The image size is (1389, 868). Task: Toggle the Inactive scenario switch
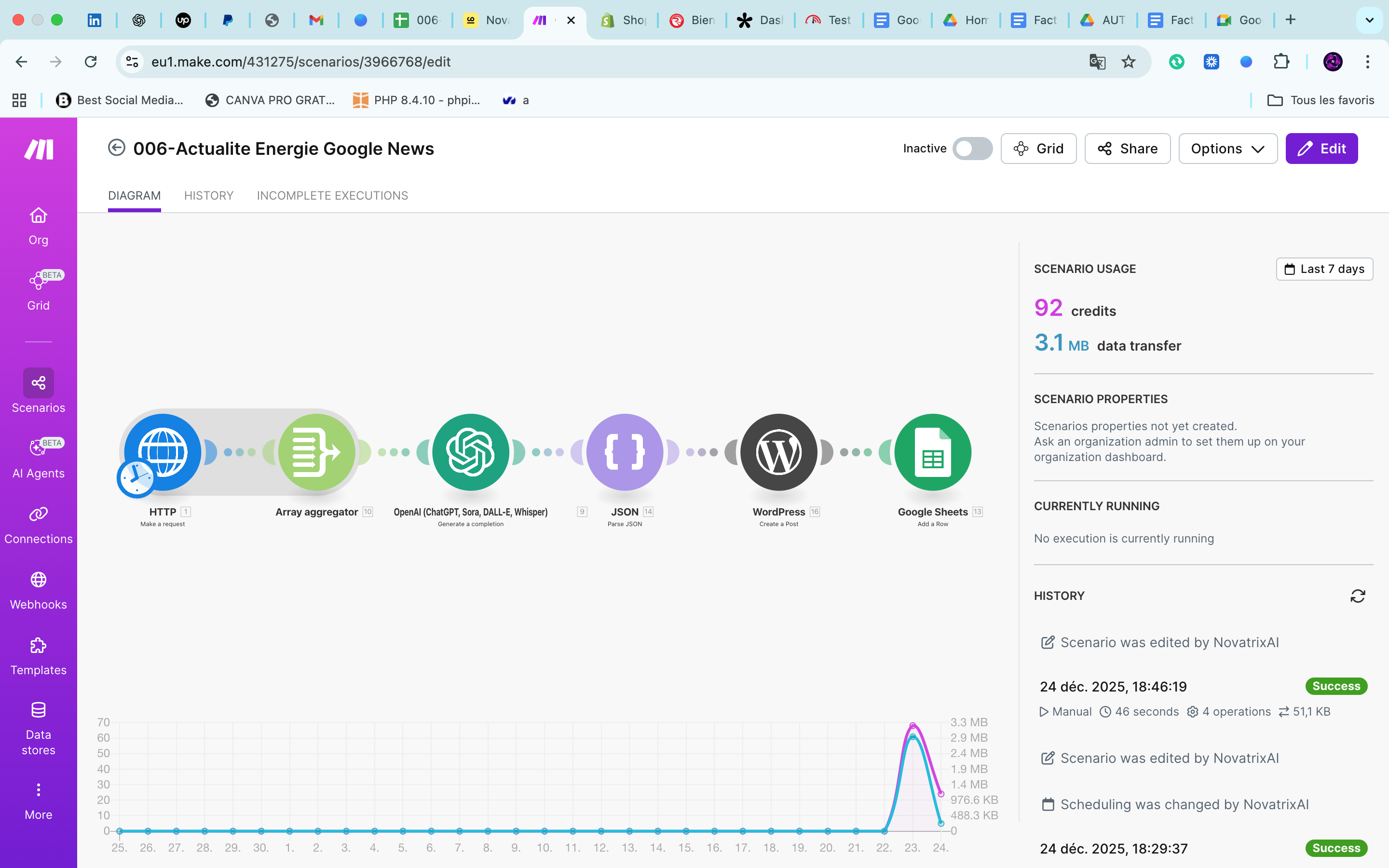point(972,149)
